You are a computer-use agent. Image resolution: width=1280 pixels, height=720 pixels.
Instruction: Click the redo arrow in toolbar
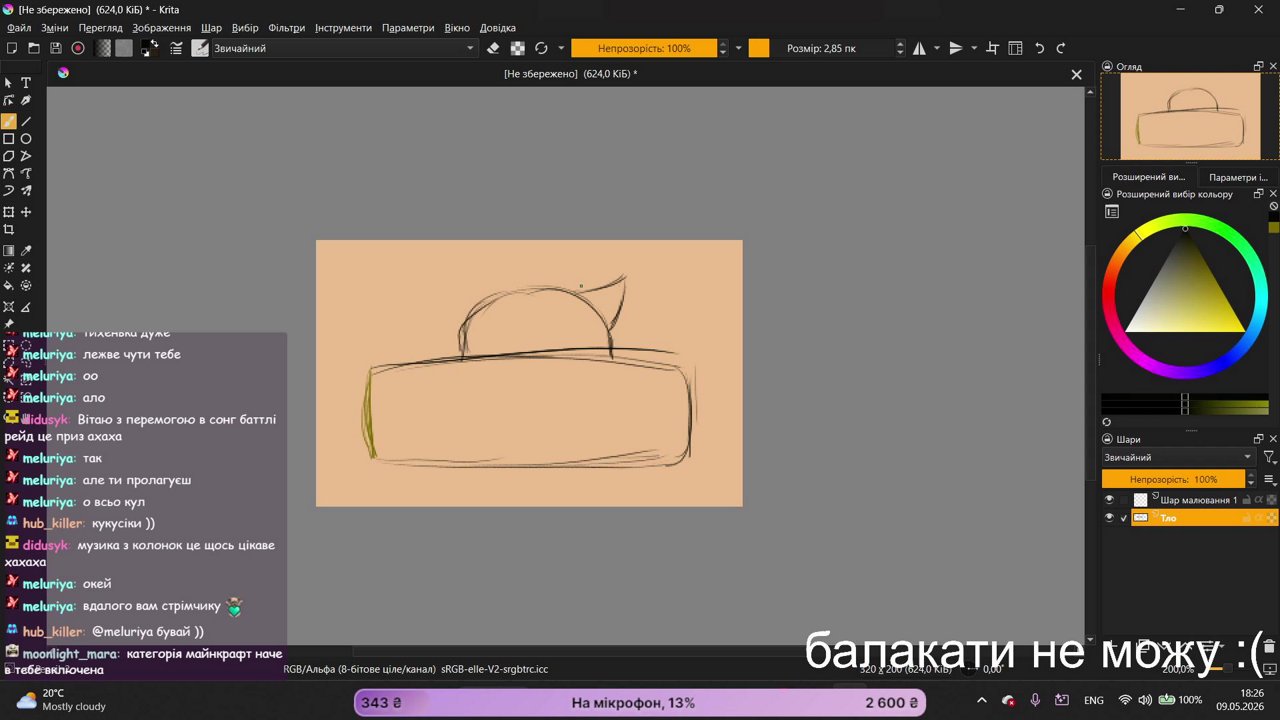(x=1061, y=48)
